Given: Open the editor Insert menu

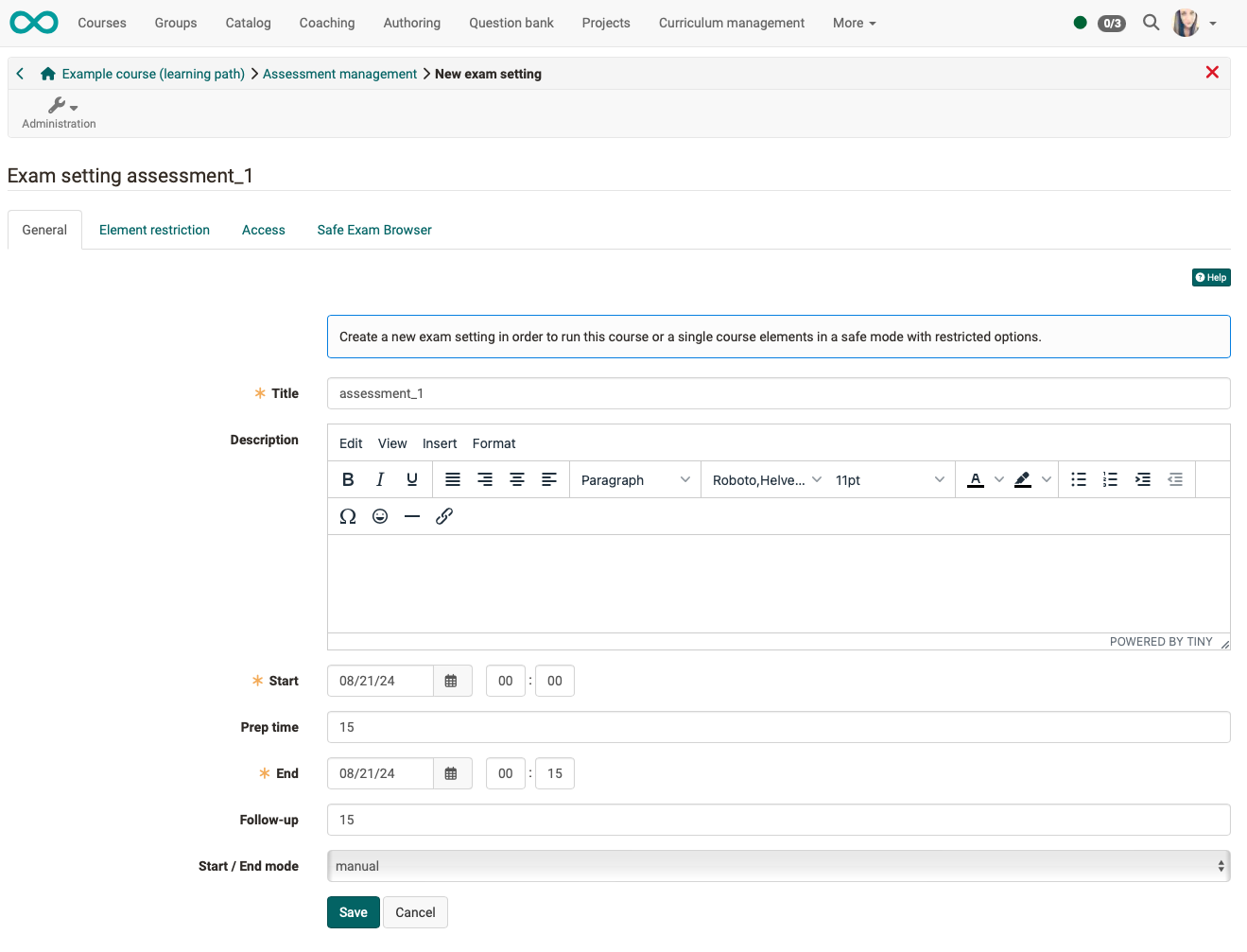Looking at the screenshot, I should coord(440,443).
